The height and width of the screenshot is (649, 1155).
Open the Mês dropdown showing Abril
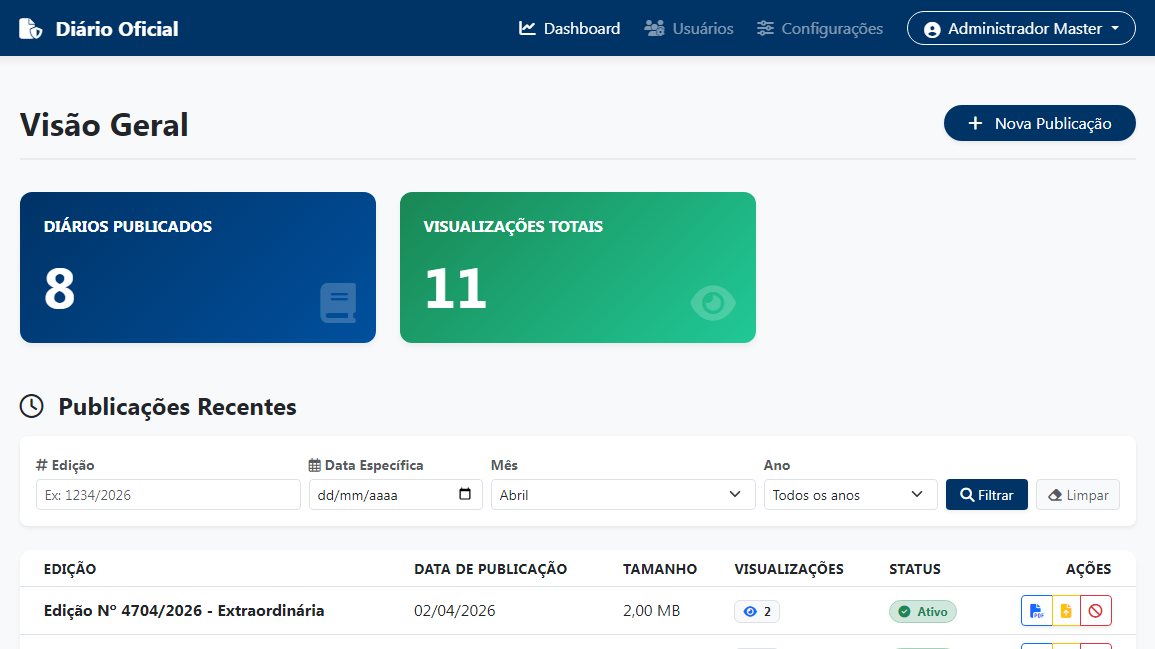coord(623,495)
